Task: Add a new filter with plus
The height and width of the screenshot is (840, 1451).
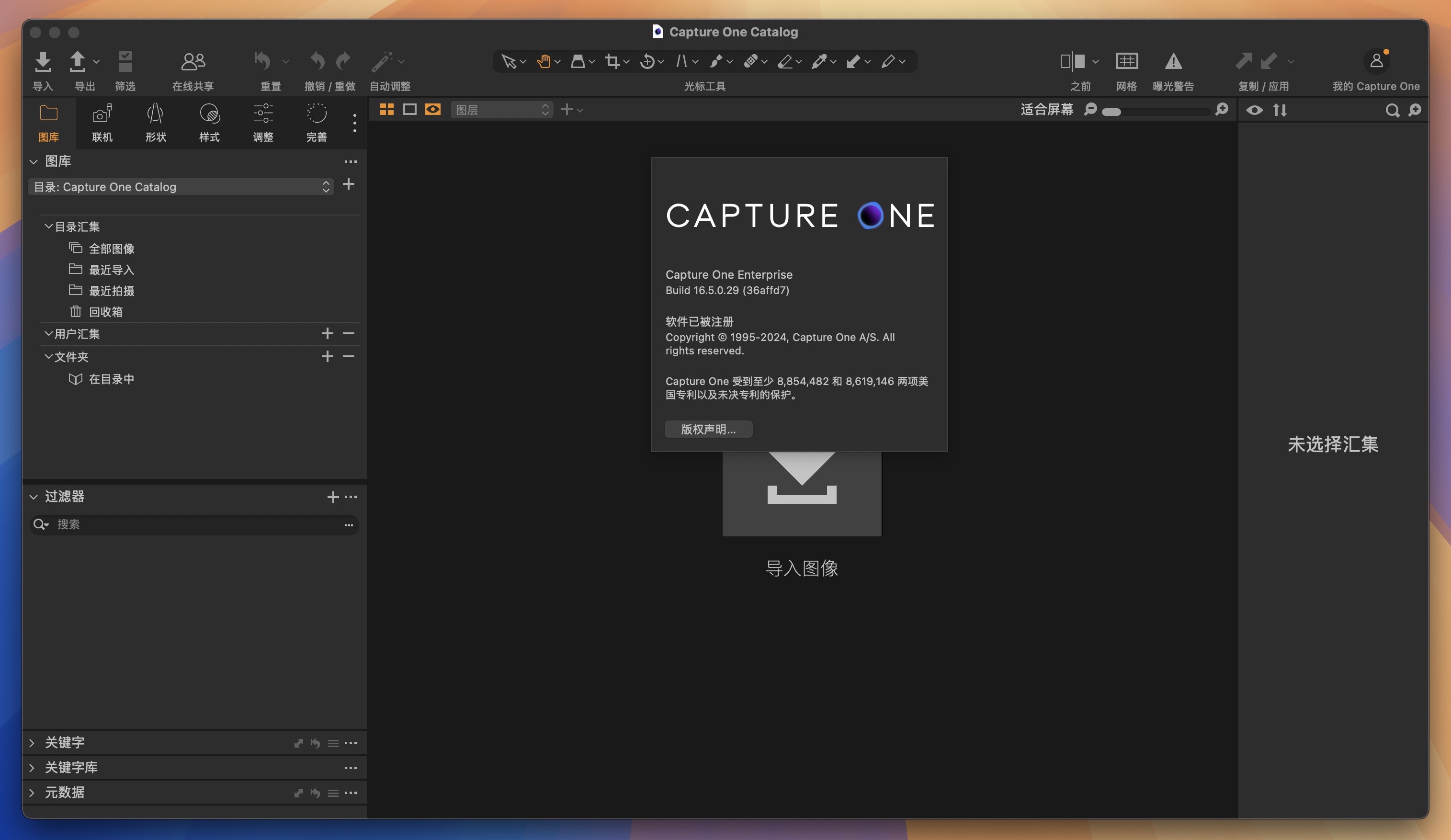Action: [333, 497]
